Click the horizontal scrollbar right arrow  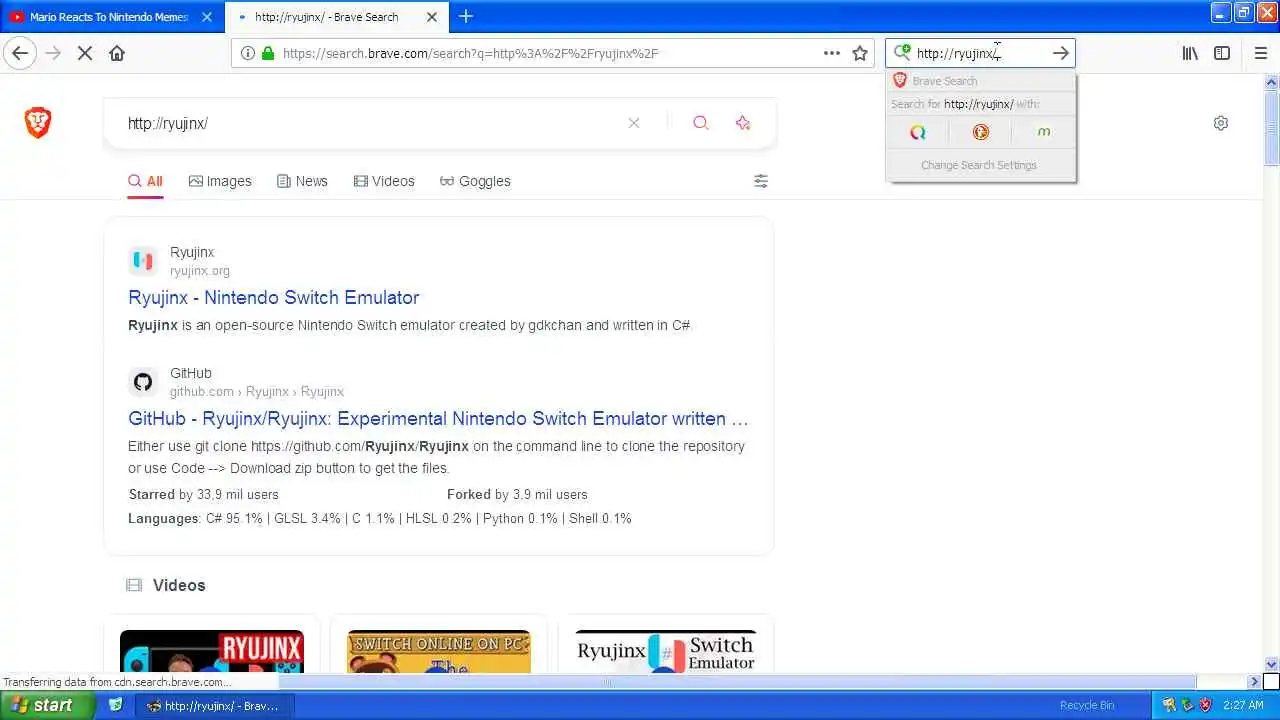coord(1254,682)
